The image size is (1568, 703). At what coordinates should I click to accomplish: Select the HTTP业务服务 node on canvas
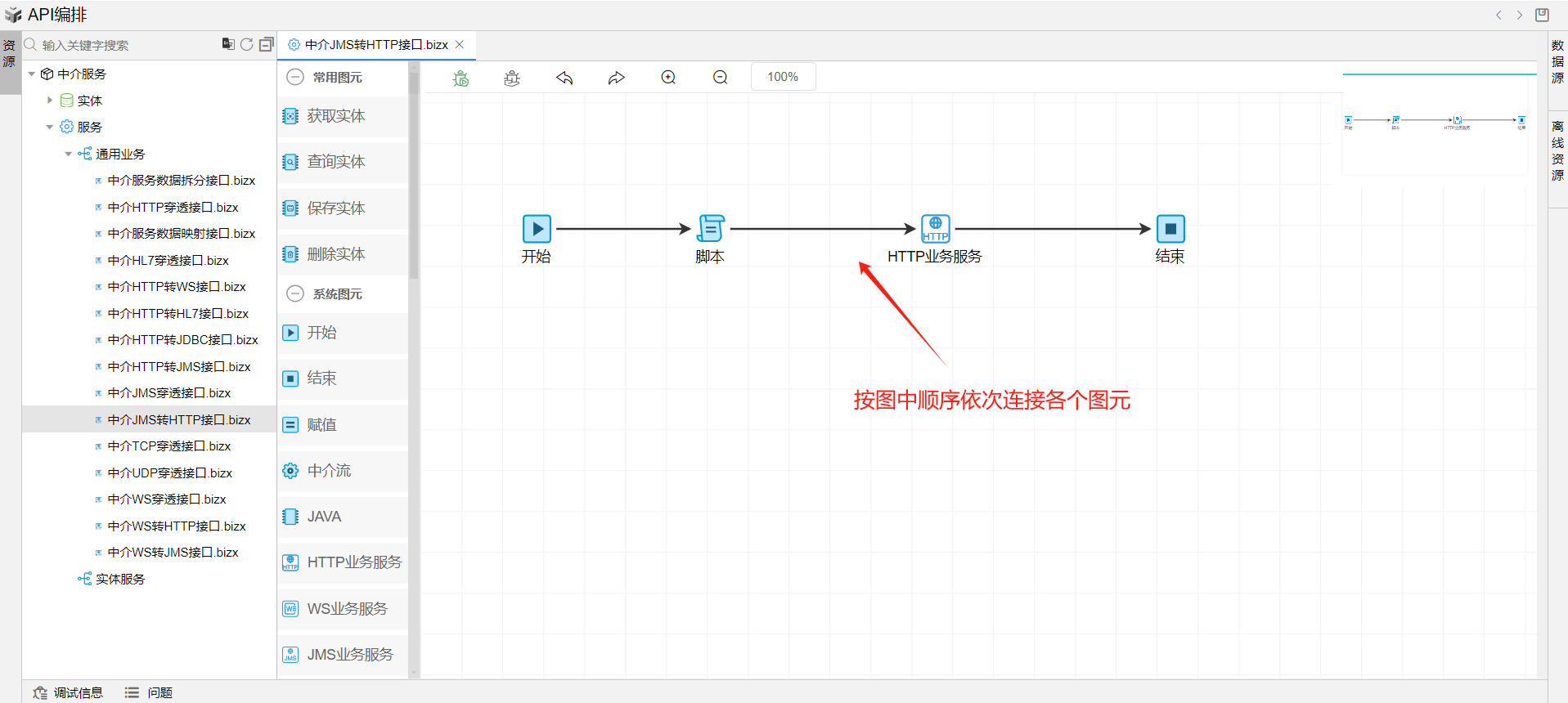point(935,229)
